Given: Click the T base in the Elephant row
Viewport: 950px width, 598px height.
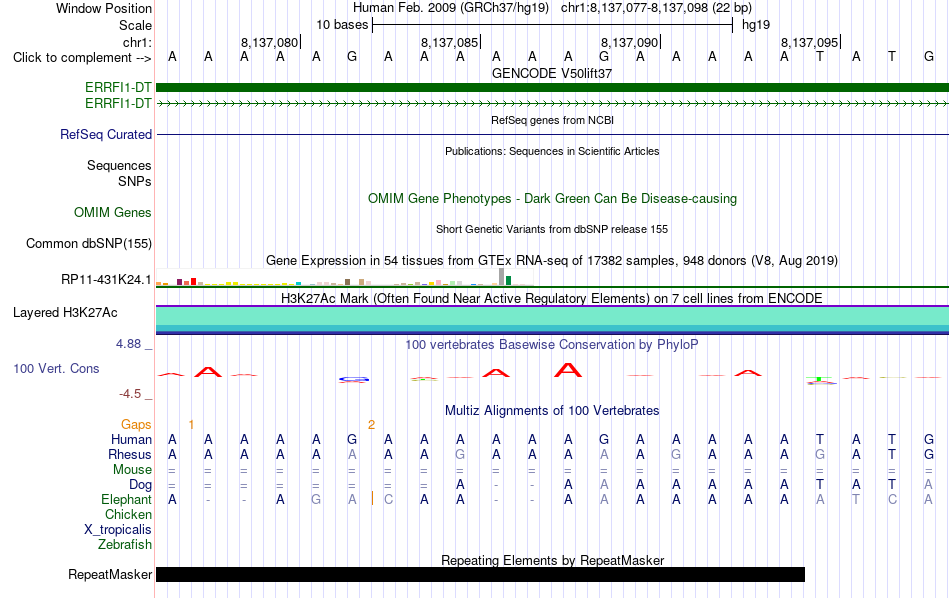Looking at the screenshot, I should (855, 500).
